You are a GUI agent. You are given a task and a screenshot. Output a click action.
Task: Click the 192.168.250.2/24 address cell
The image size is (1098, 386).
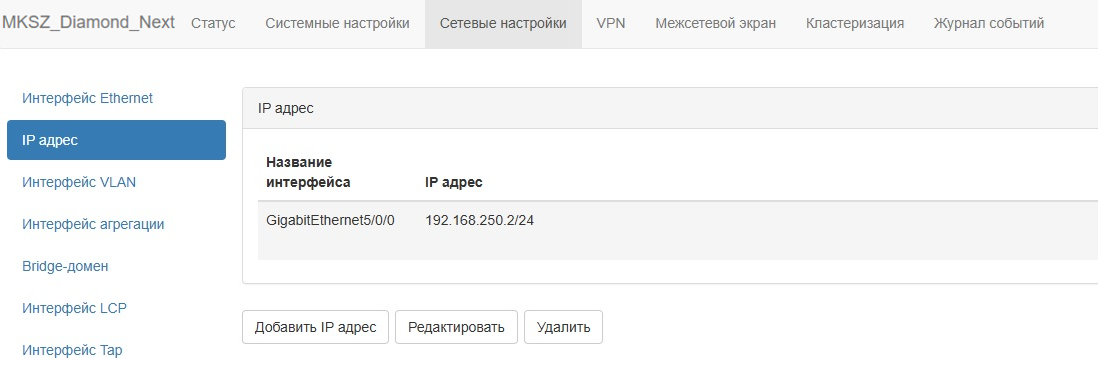tap(480, 221)
